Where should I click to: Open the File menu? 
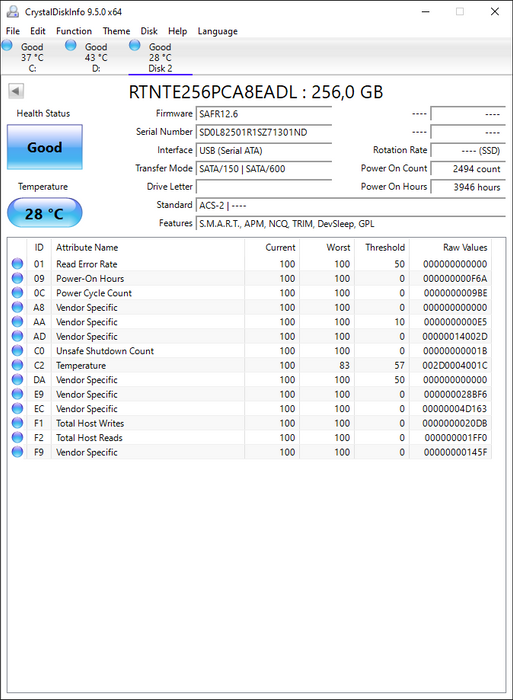click(x=13, y=31)
